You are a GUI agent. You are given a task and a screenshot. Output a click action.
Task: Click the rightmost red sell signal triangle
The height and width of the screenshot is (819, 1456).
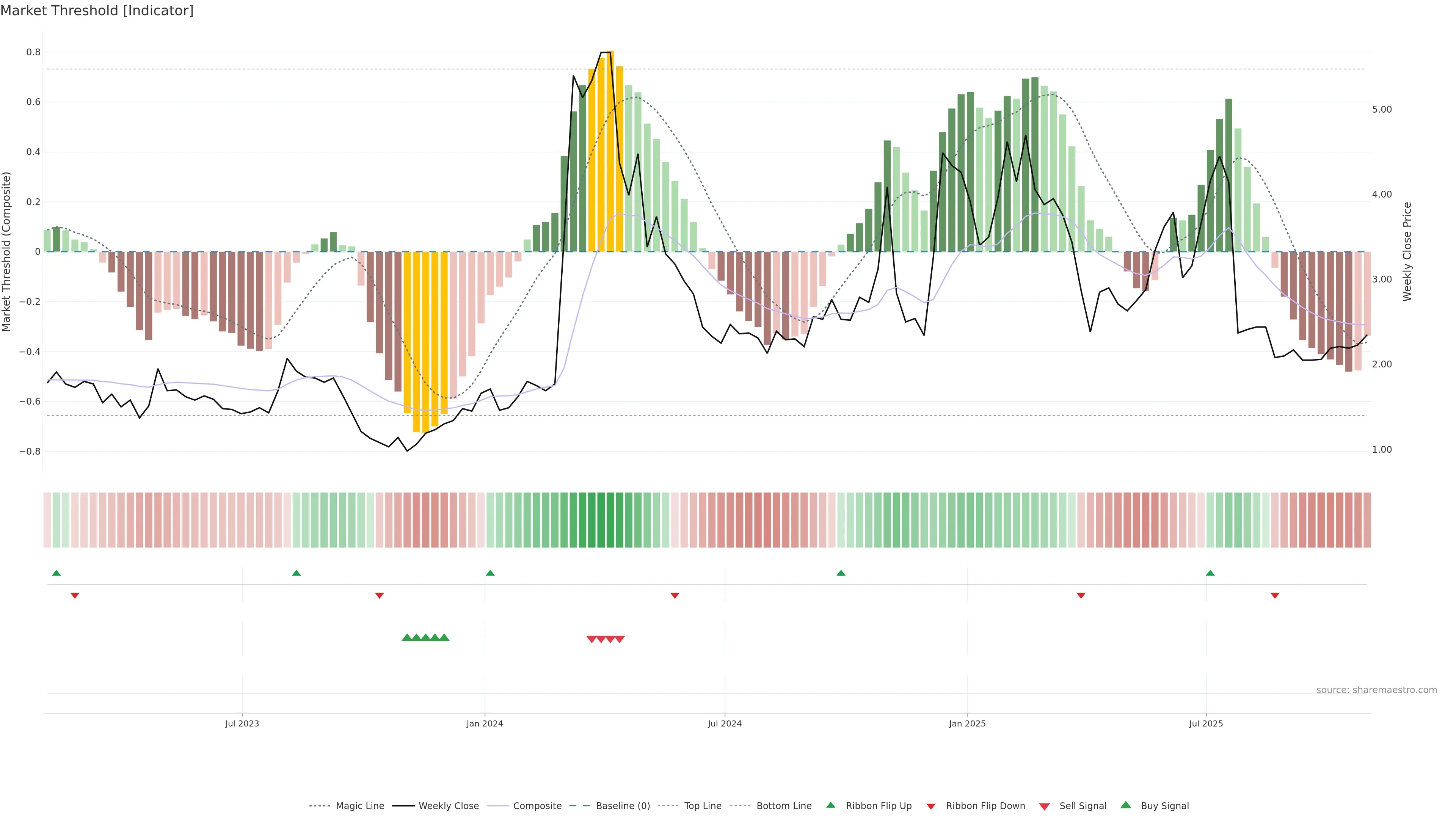620,639
